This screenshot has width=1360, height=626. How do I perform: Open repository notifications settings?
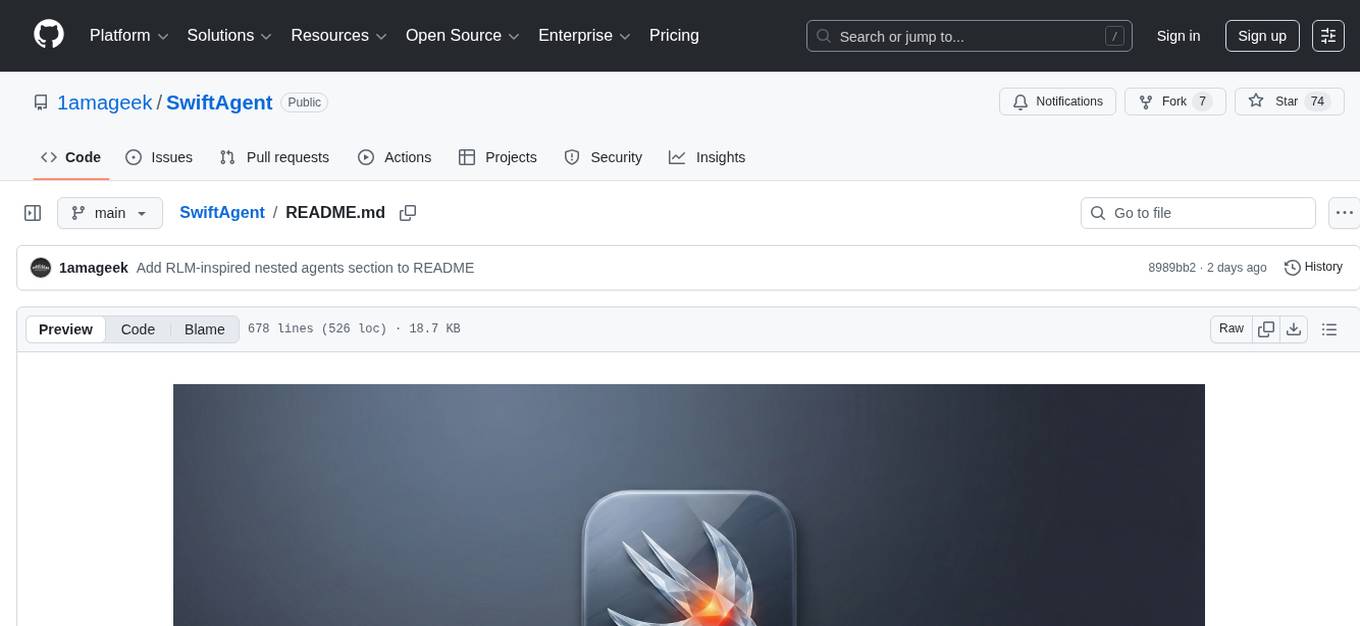[1057, 101]
